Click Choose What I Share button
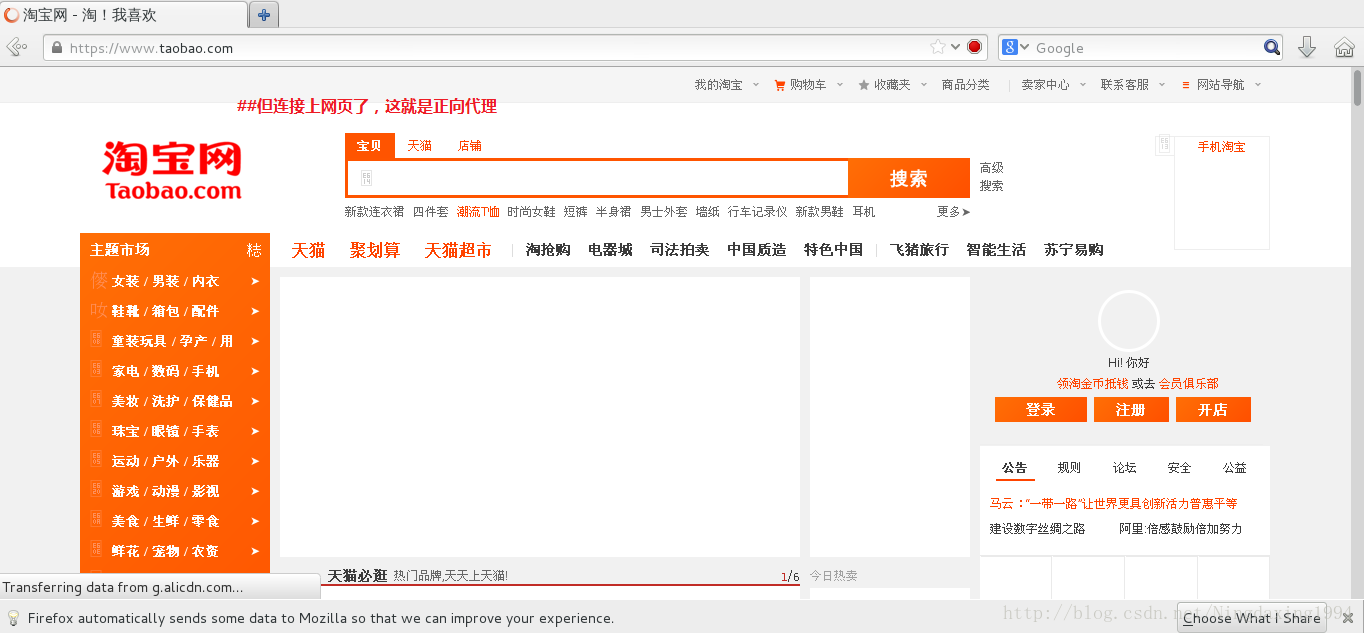The width and height of the screenshot is (1364, 633). [x=1252, y=618]
